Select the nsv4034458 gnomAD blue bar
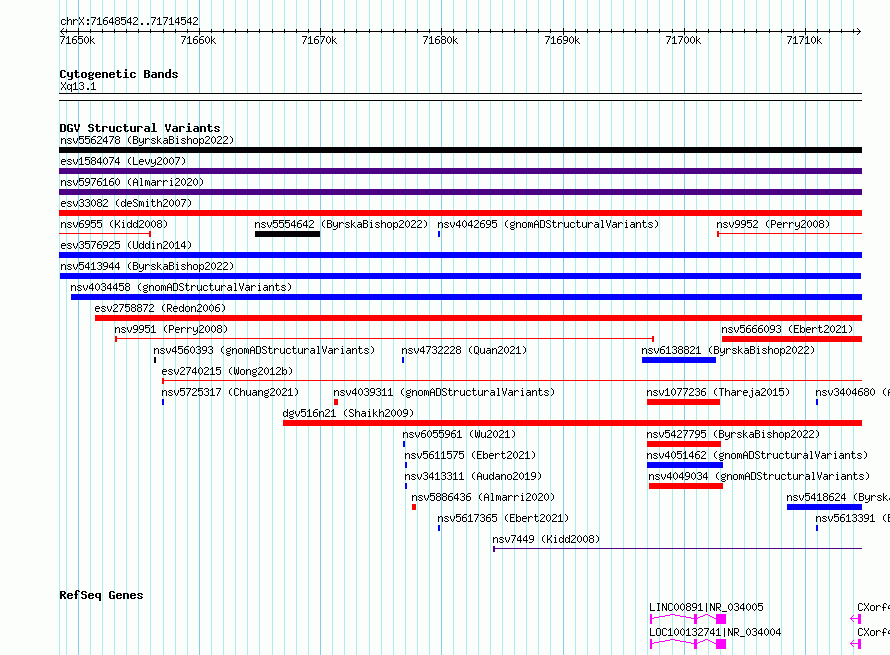Viewport: 890px width, 655px height. coord(466,297)
